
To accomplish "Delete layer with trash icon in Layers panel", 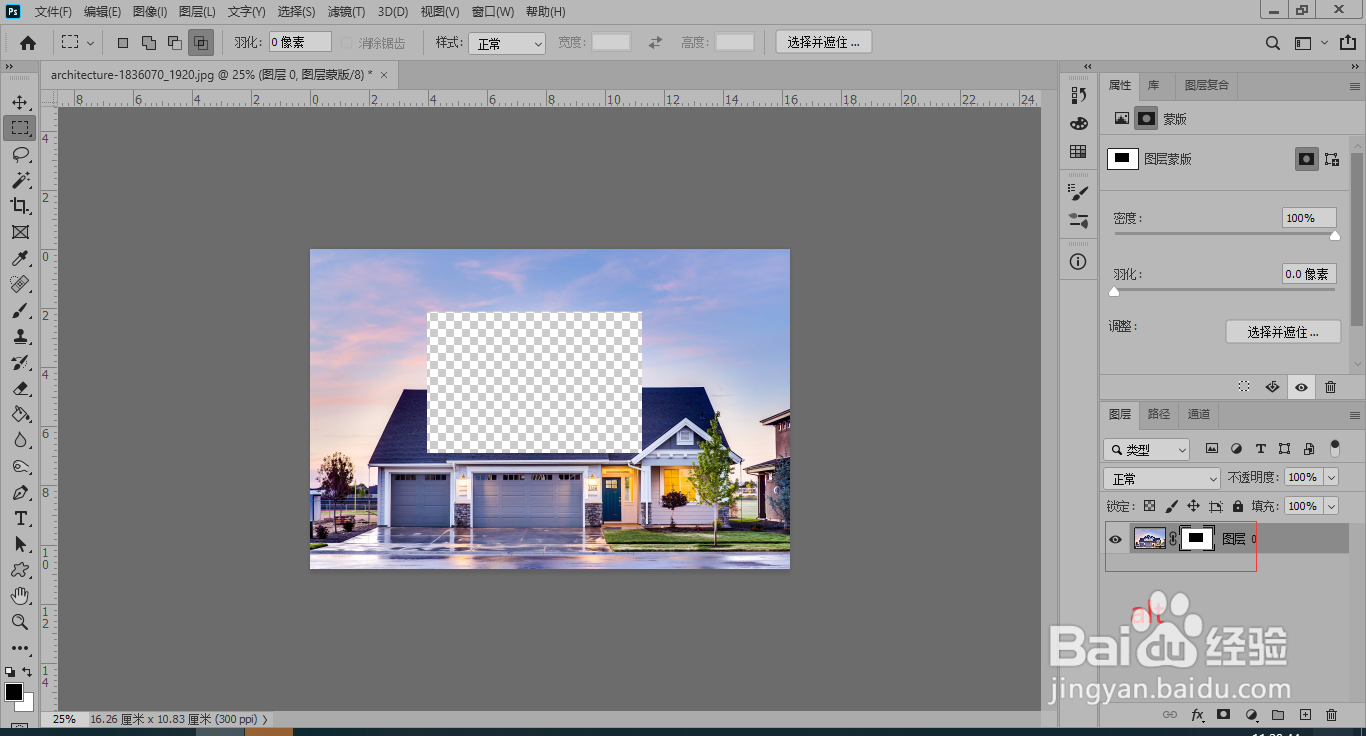I will (1331, 715).
